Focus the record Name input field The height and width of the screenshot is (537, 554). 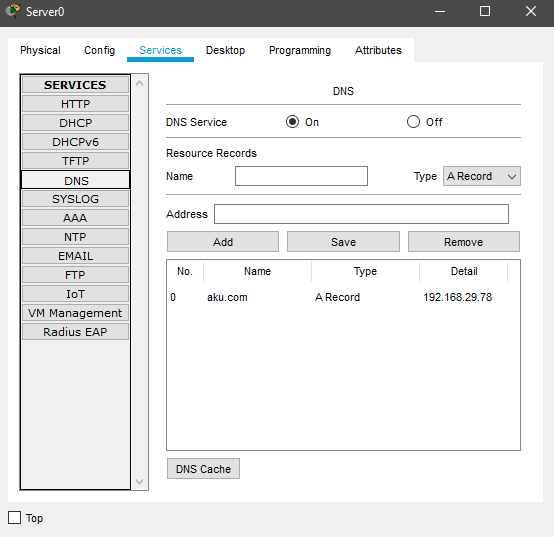click(x=301, y=176)
